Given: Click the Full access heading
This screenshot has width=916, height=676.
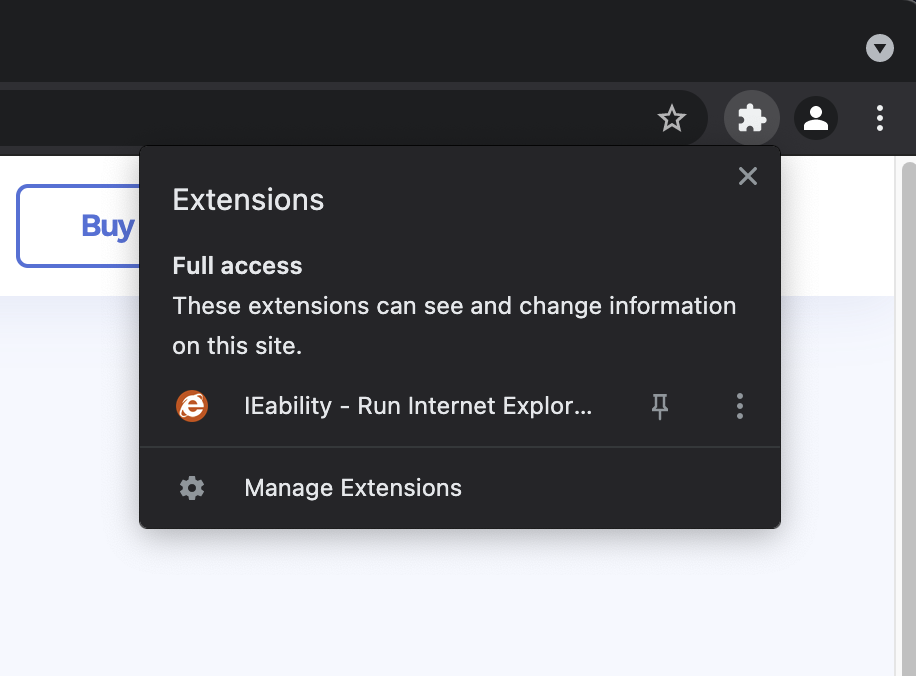Looking at the screenshot, I should tap(237, 266).
